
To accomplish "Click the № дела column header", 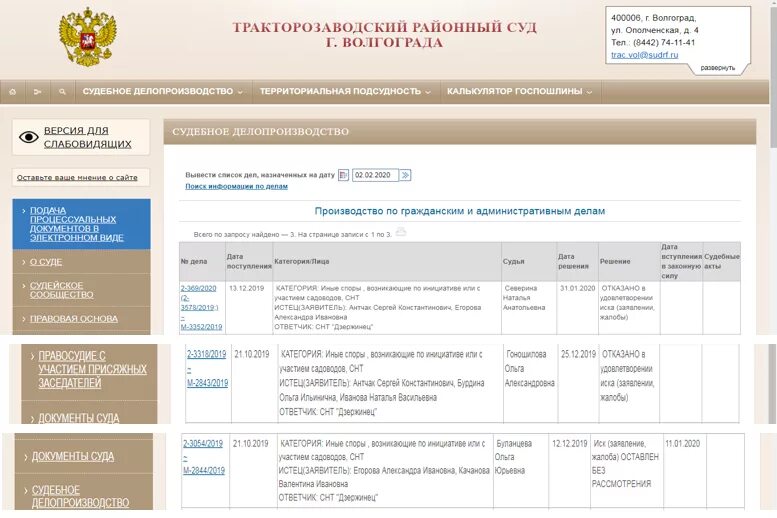I will coord(202,262).
